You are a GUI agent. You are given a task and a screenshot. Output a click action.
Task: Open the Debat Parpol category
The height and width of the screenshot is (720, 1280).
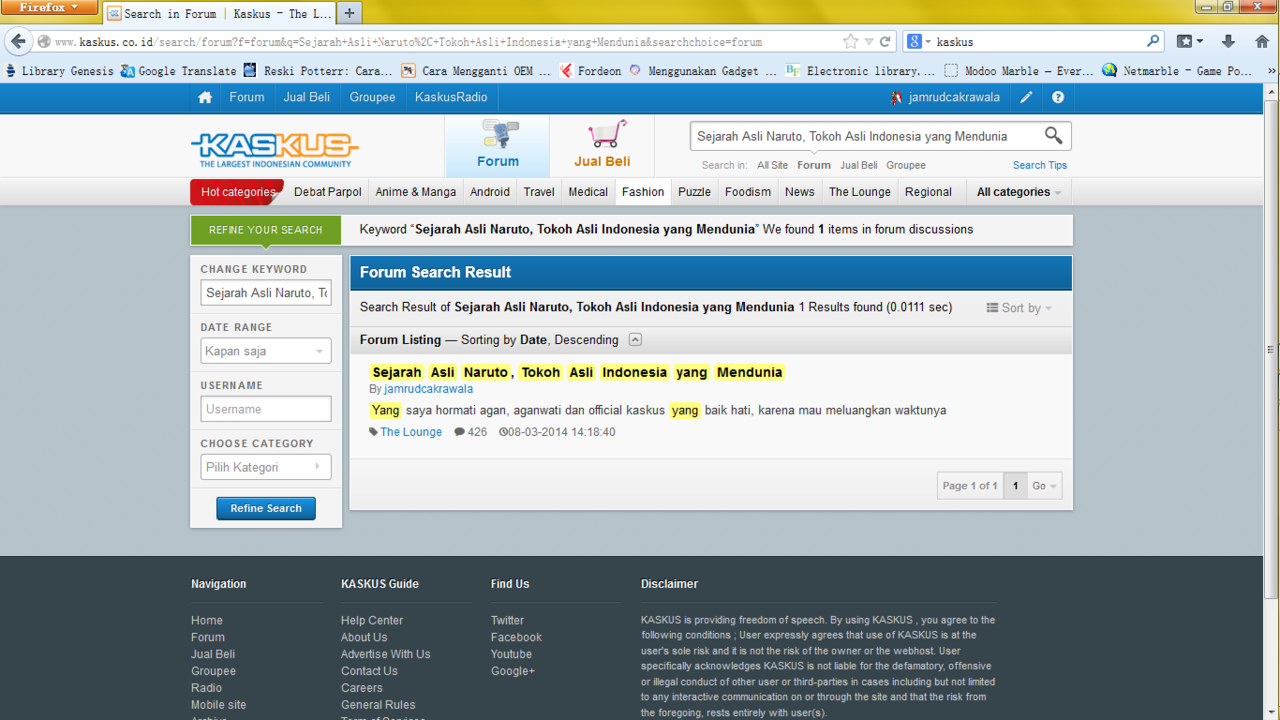click(328, 192)
